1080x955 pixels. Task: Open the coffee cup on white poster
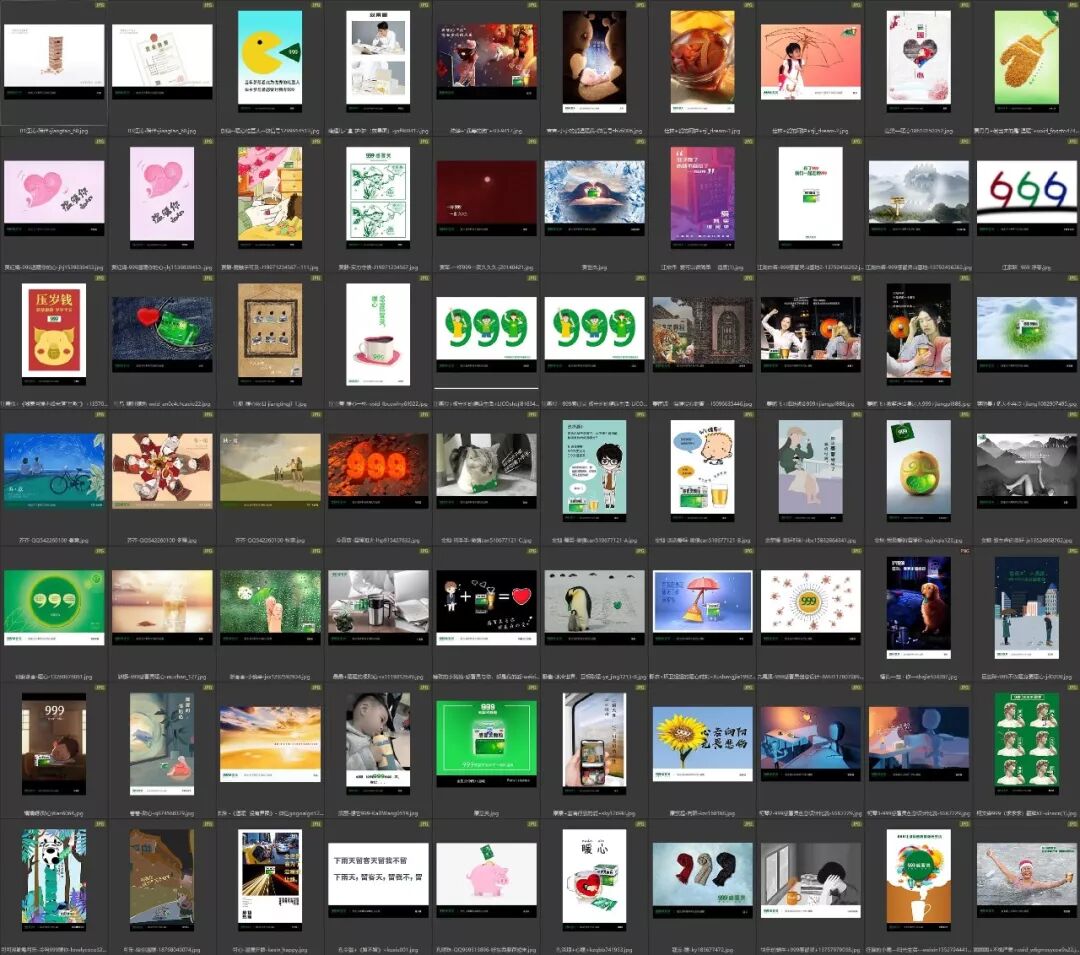378,335
